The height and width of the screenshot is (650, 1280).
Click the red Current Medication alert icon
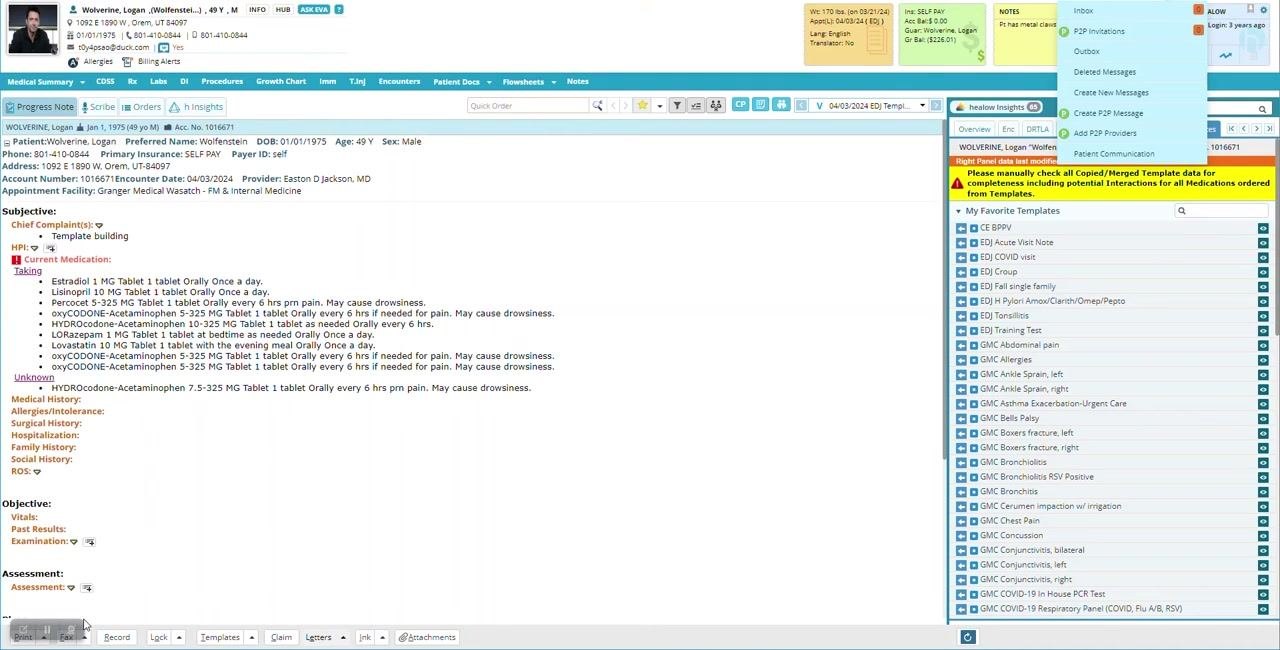(16, 260)
